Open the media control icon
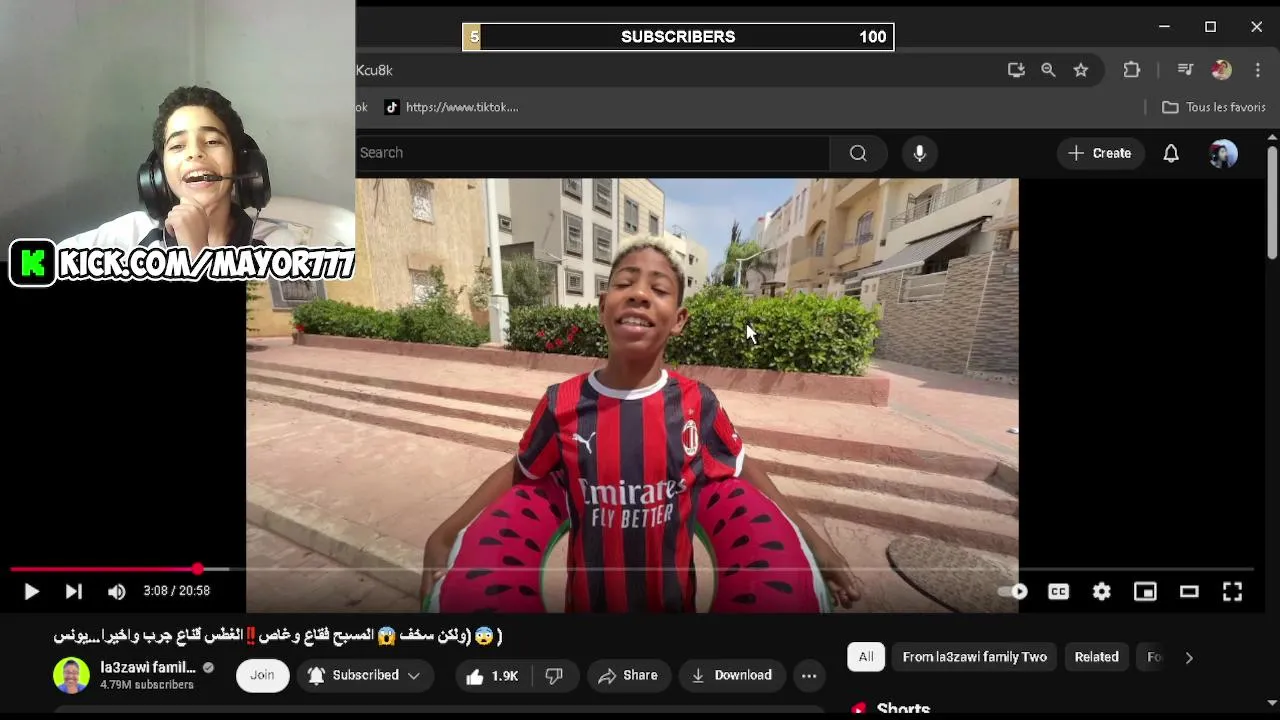 (1185, 70)
